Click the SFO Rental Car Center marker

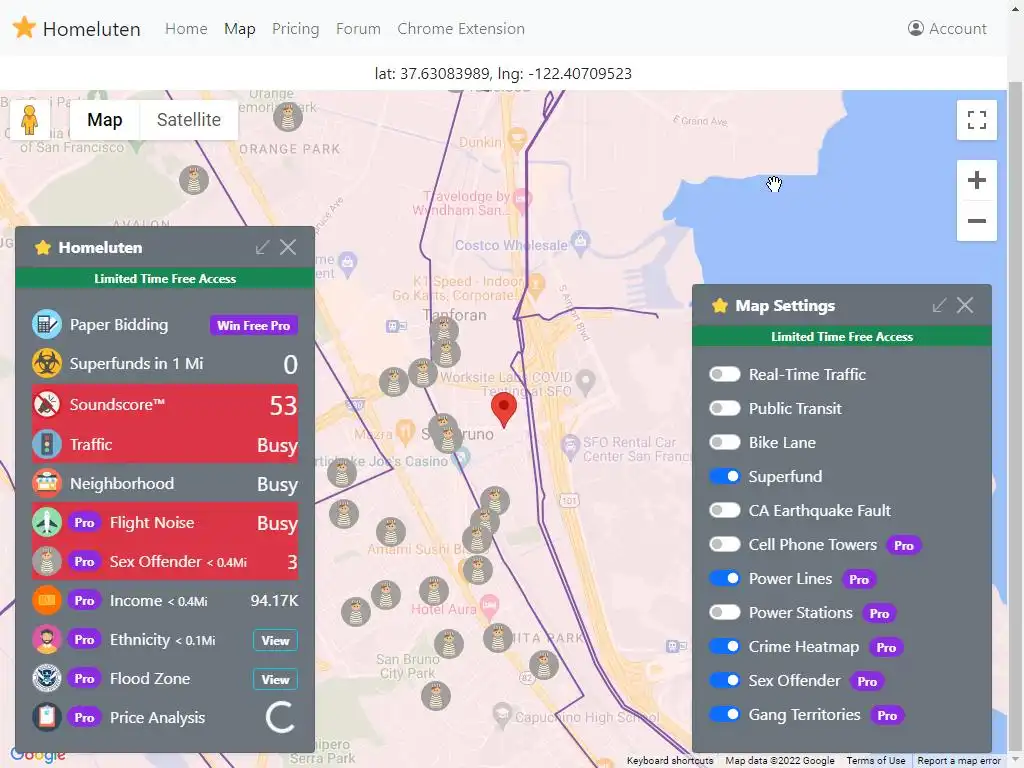pyautogui.click(x=571, y=447)
